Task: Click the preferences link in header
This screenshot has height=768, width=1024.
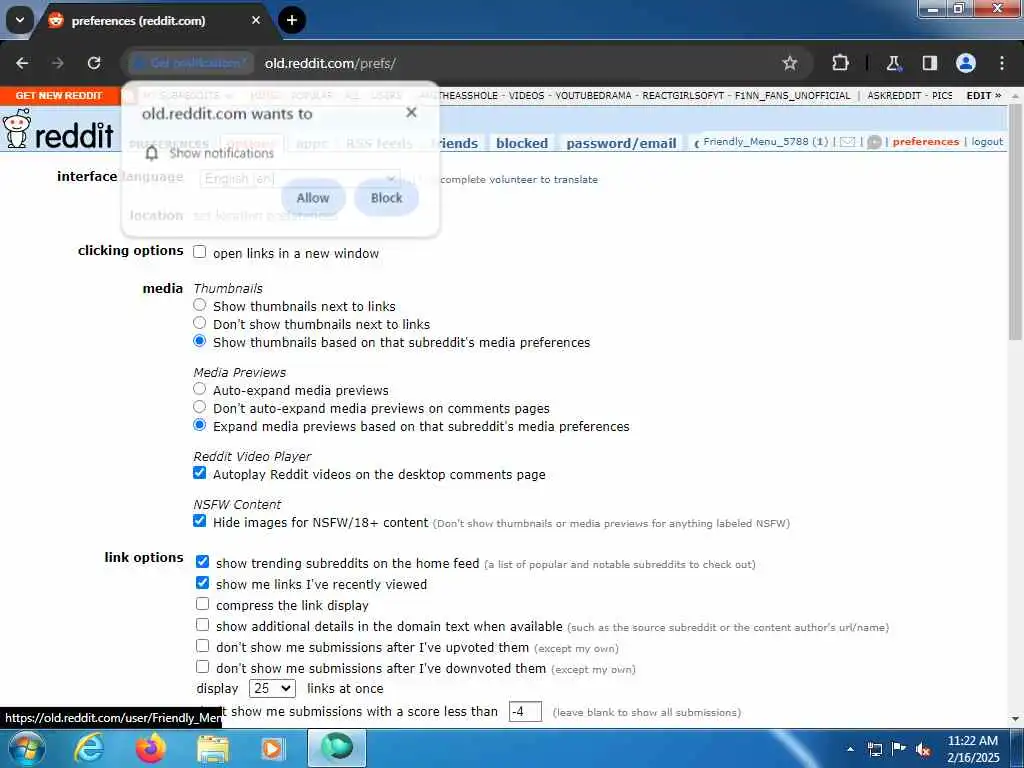Action: point(925,142)
